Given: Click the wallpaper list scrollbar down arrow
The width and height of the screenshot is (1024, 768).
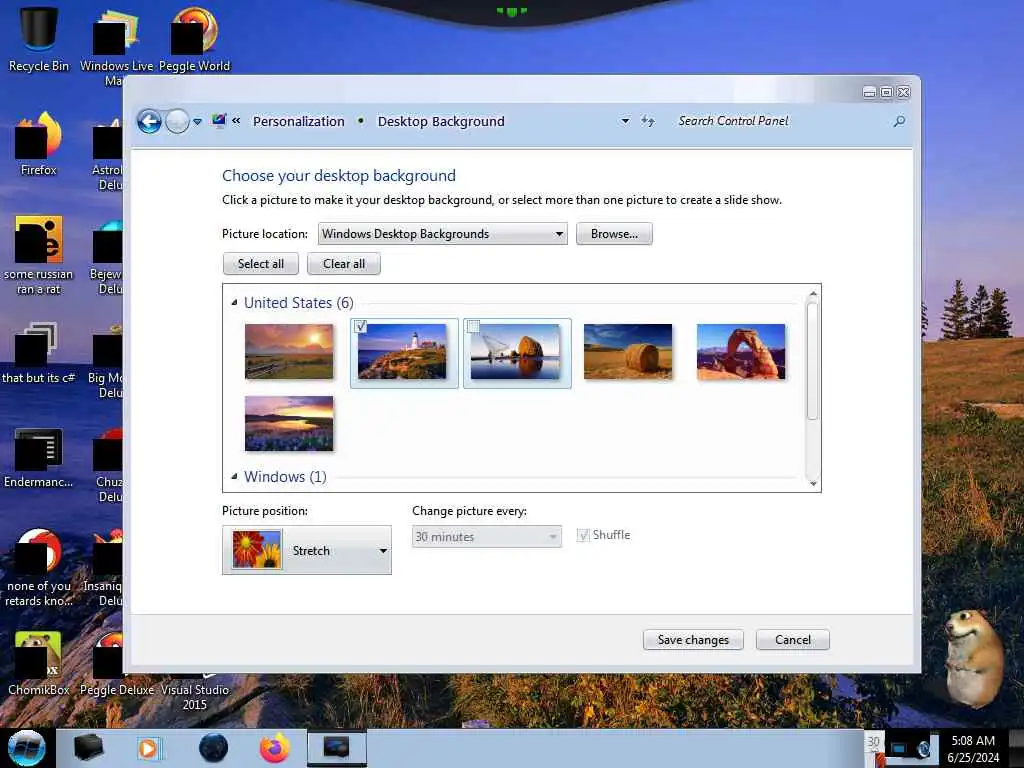Looking at the screenshot, I should point(812,483).
